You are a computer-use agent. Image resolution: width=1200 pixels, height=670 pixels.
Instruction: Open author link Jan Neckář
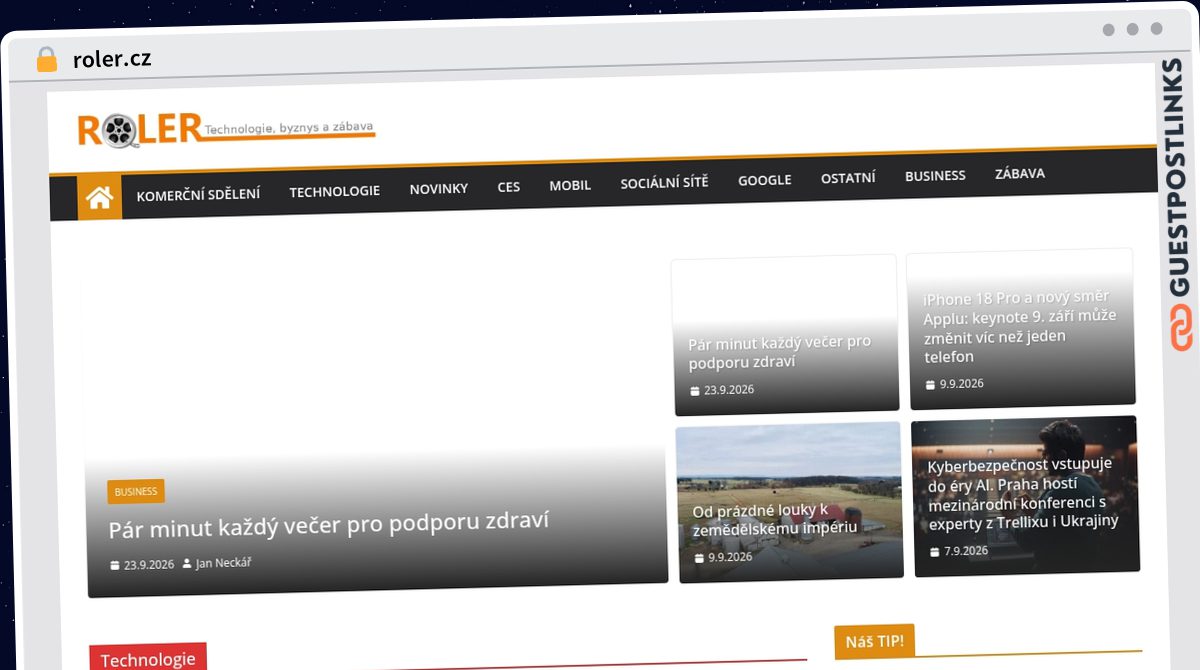click(x=223, y=563)
